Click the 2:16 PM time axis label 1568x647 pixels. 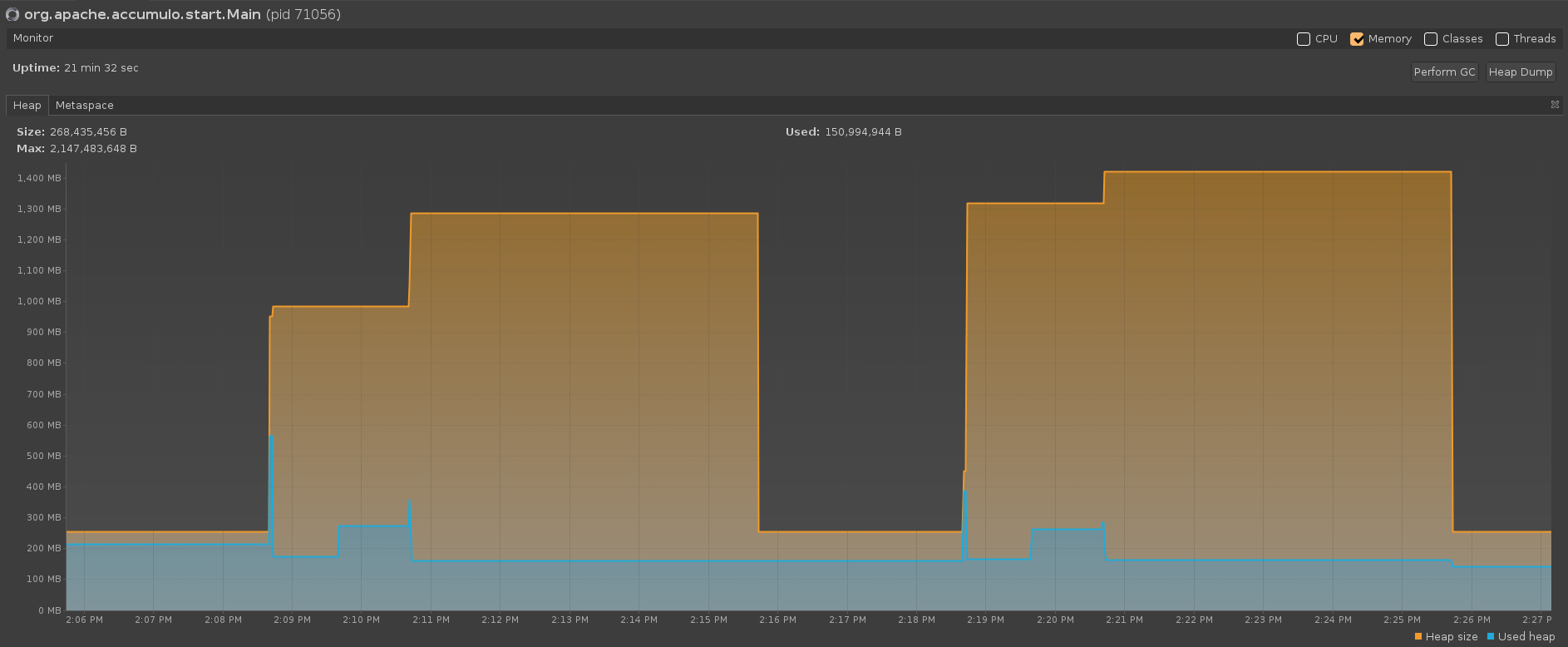pyautogui.click(x=777, y=620)
